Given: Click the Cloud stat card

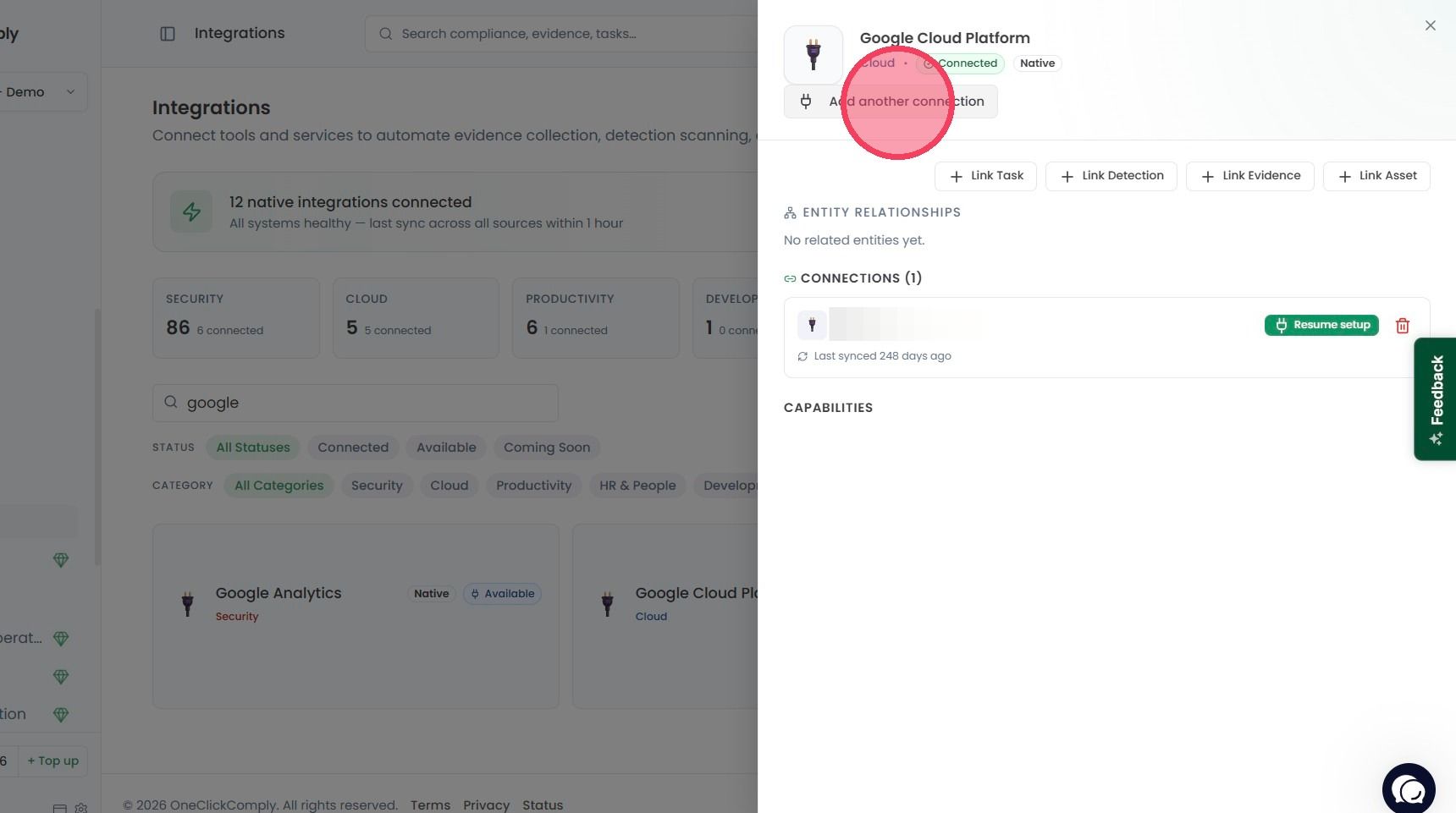Looking at the screenshot, I should click(x=416, y=318).
